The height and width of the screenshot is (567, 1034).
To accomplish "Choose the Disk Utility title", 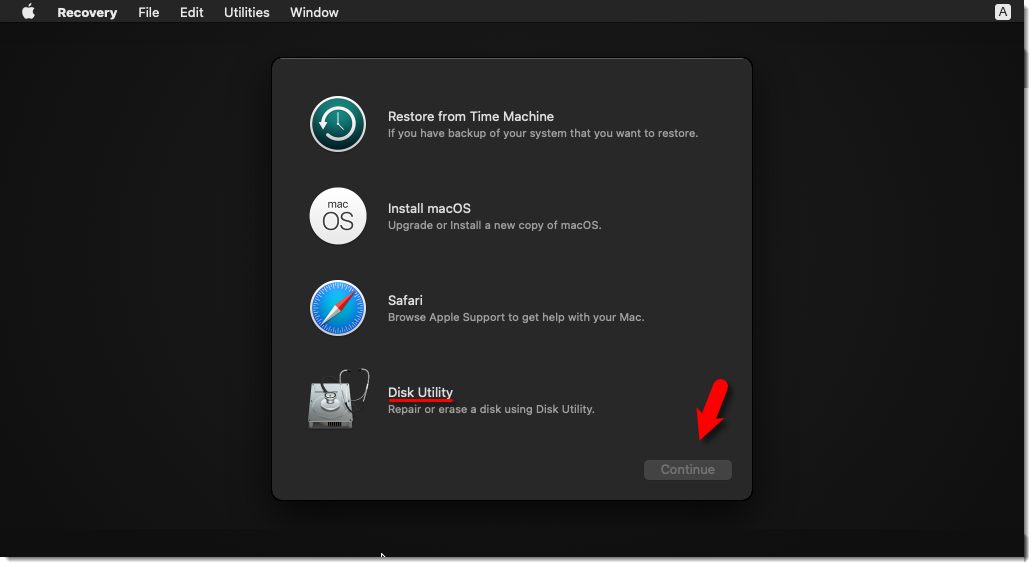I will tap(420, 392).
